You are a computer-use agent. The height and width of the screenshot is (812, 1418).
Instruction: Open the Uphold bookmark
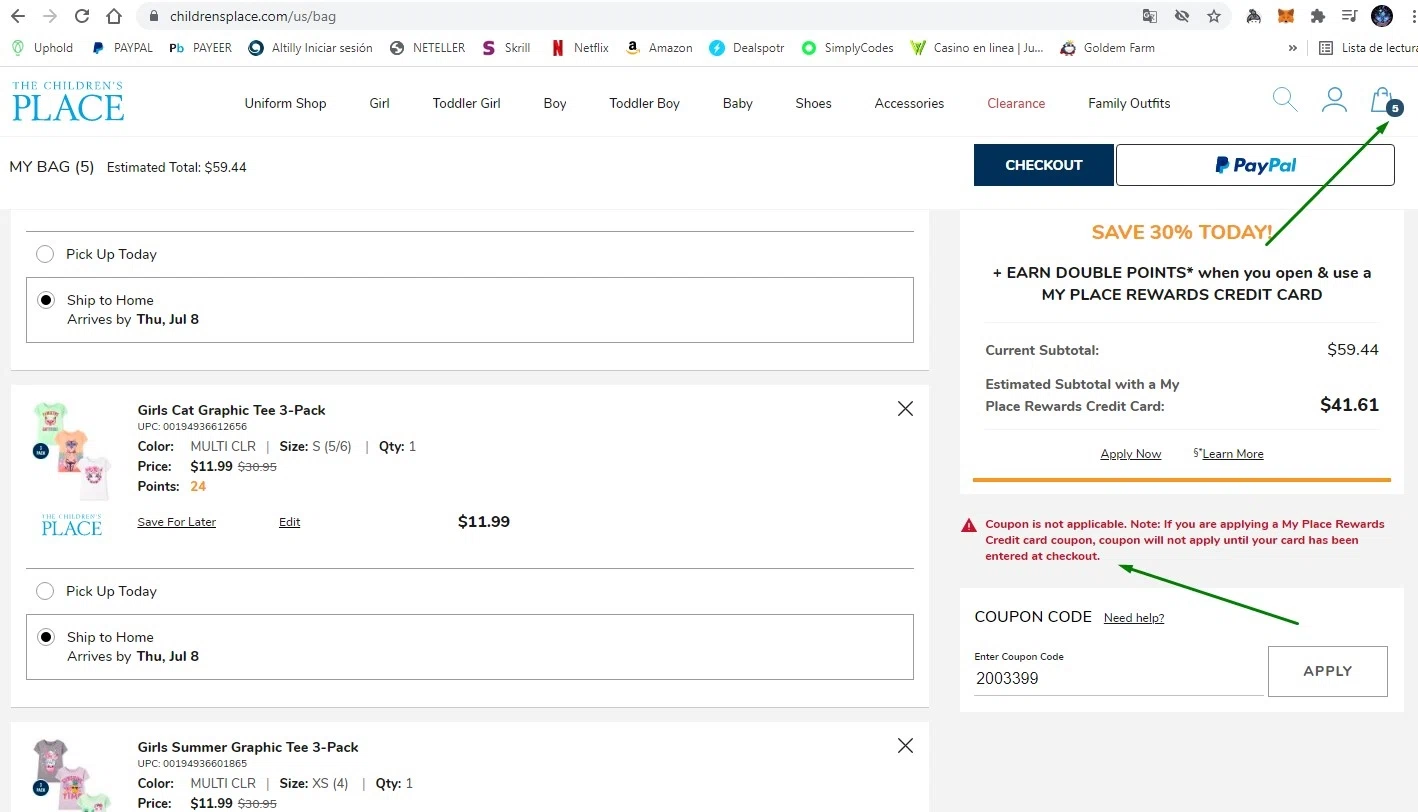(x=42, y=47)
